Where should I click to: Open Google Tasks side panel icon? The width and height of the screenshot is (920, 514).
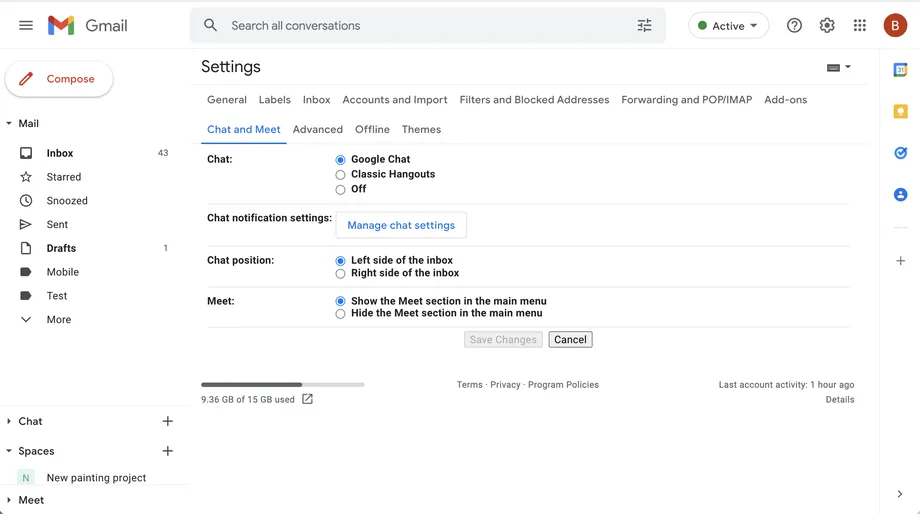900,153
